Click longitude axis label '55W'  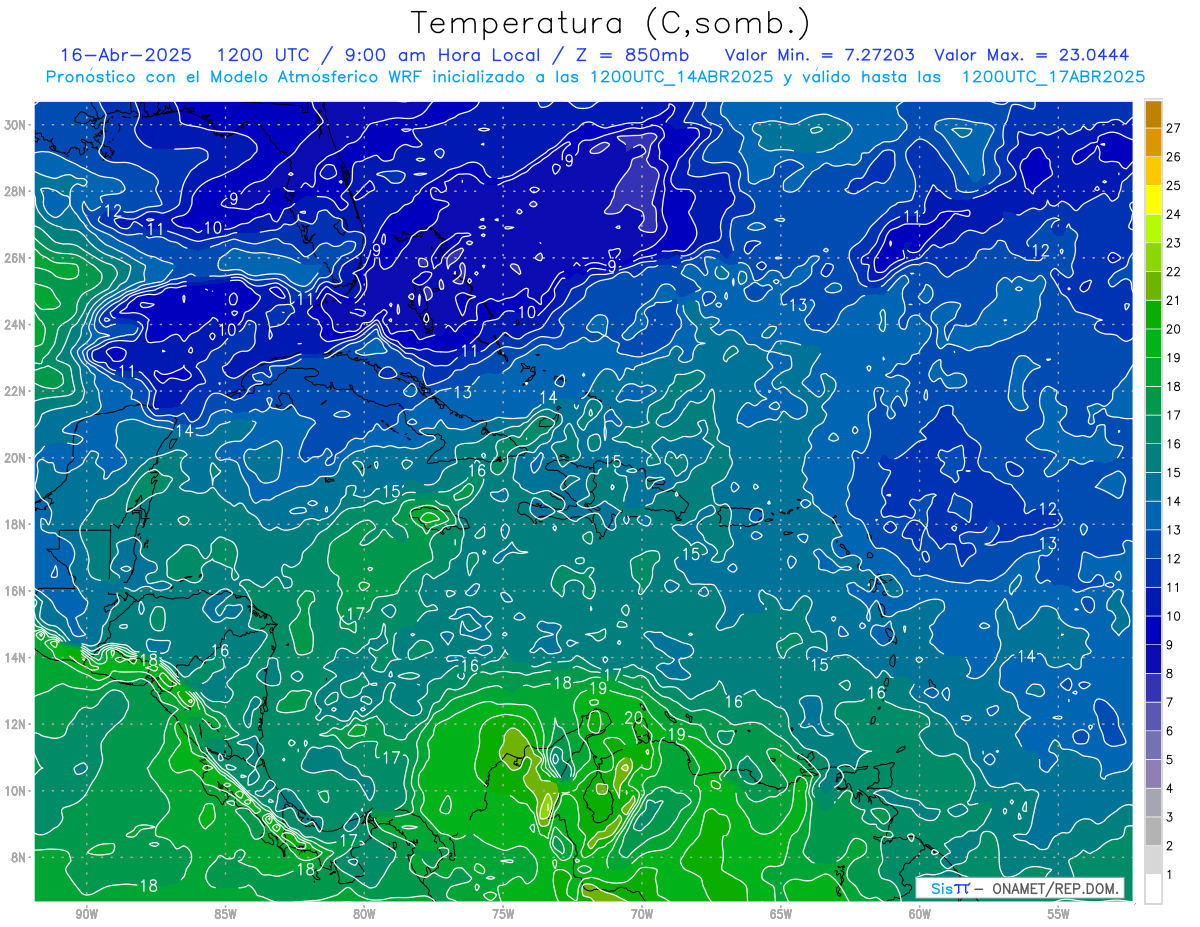click(x=1059, y=914)
